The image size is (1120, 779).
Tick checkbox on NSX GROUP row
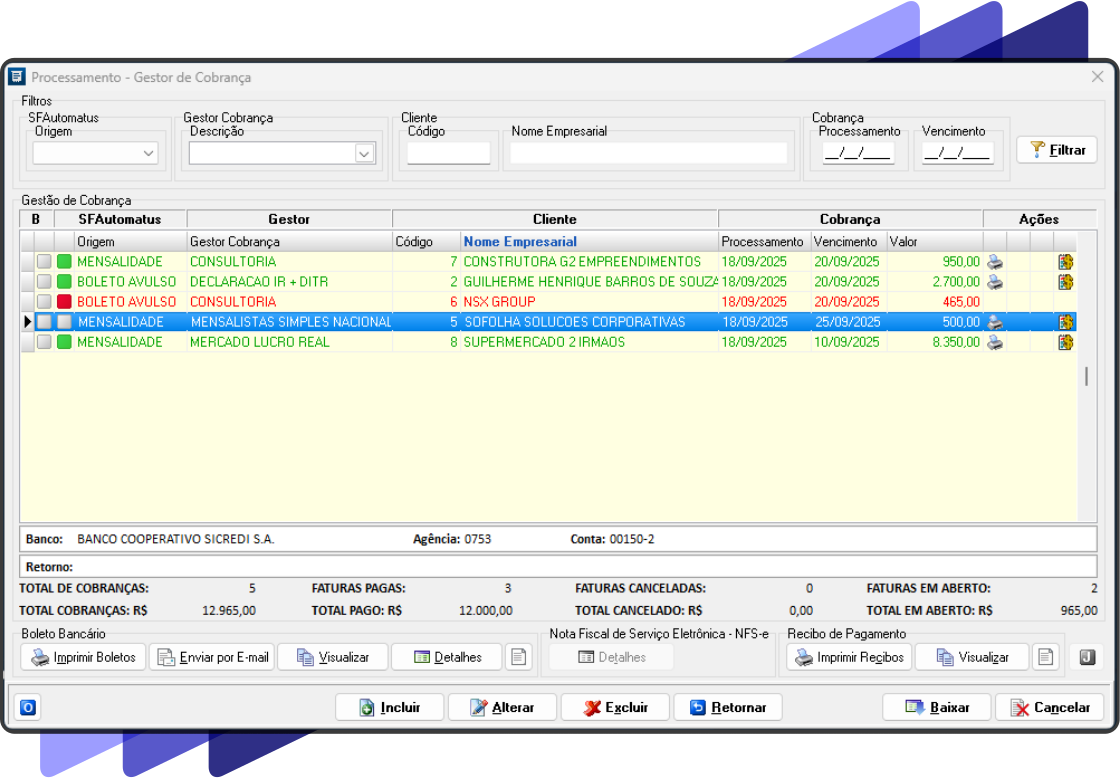[44, 302]
